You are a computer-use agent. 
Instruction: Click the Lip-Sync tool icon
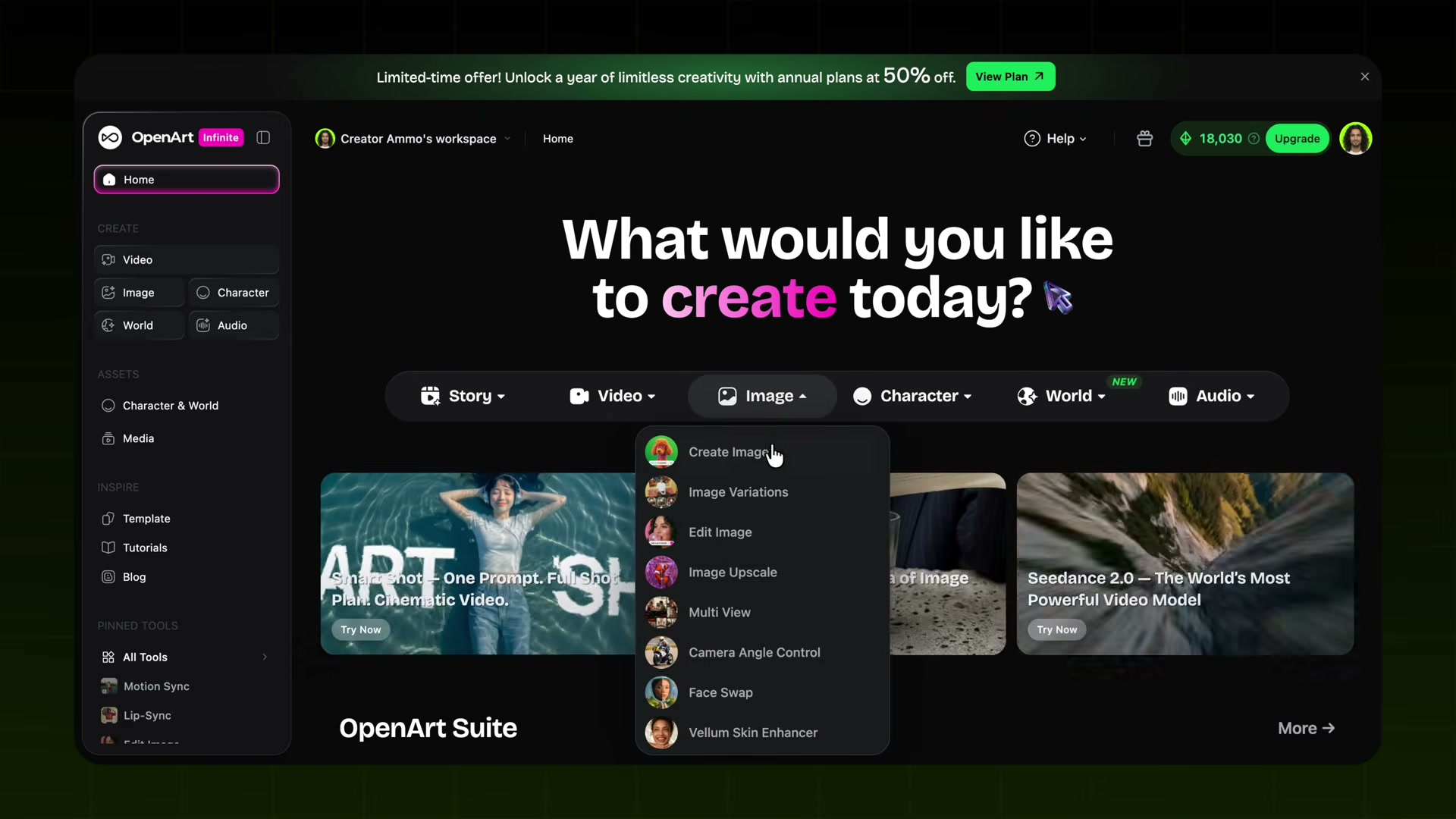point(109,715)
